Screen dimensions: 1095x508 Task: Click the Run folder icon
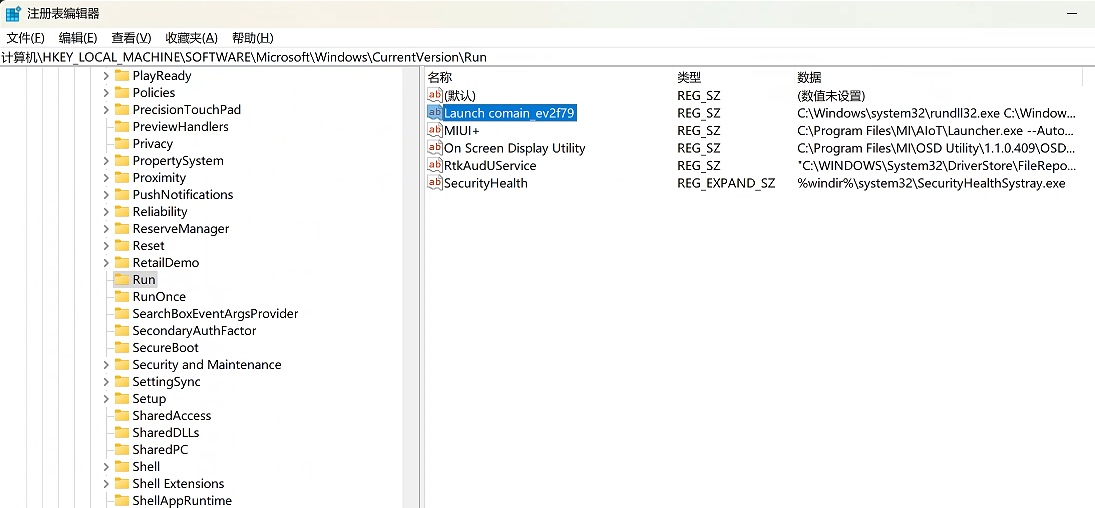coord(122,280)
